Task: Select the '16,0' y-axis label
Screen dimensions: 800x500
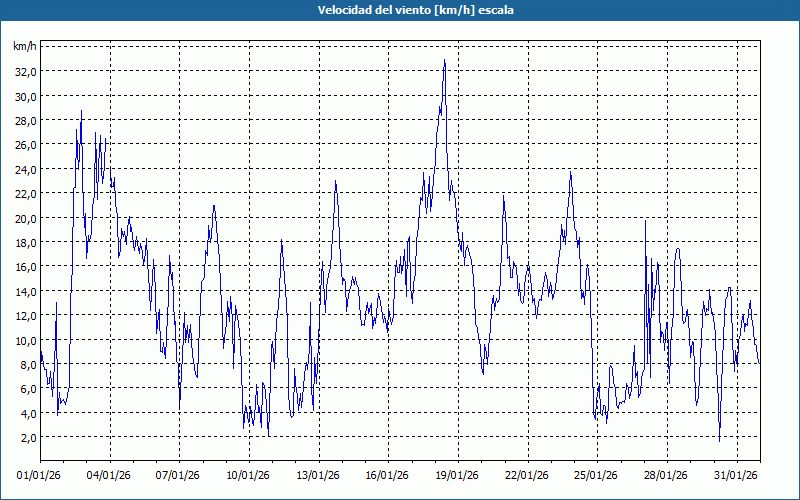Action: pos(26,267)
